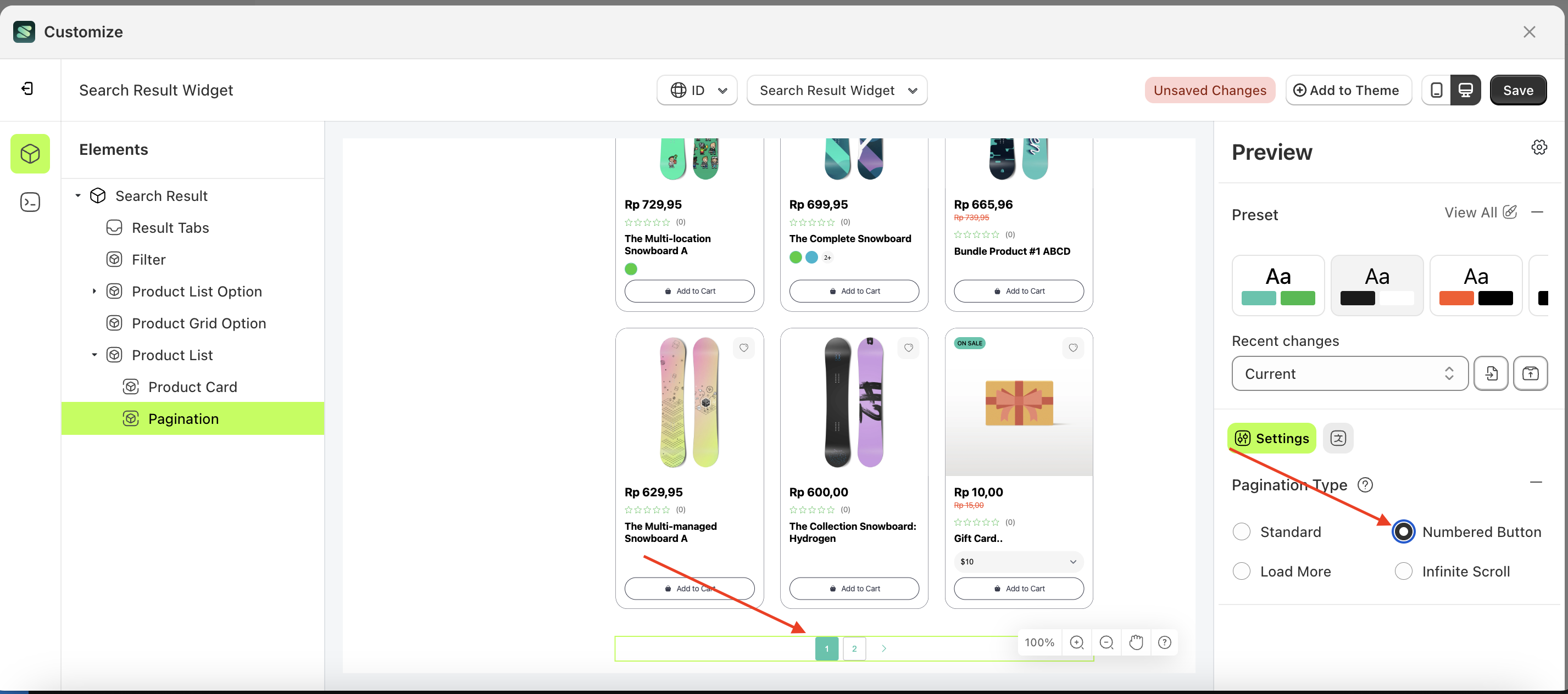Choose Infinite Scroll pagination type
The image size is (1568, 694).
pyautogui.click(x=1403, y=571)
